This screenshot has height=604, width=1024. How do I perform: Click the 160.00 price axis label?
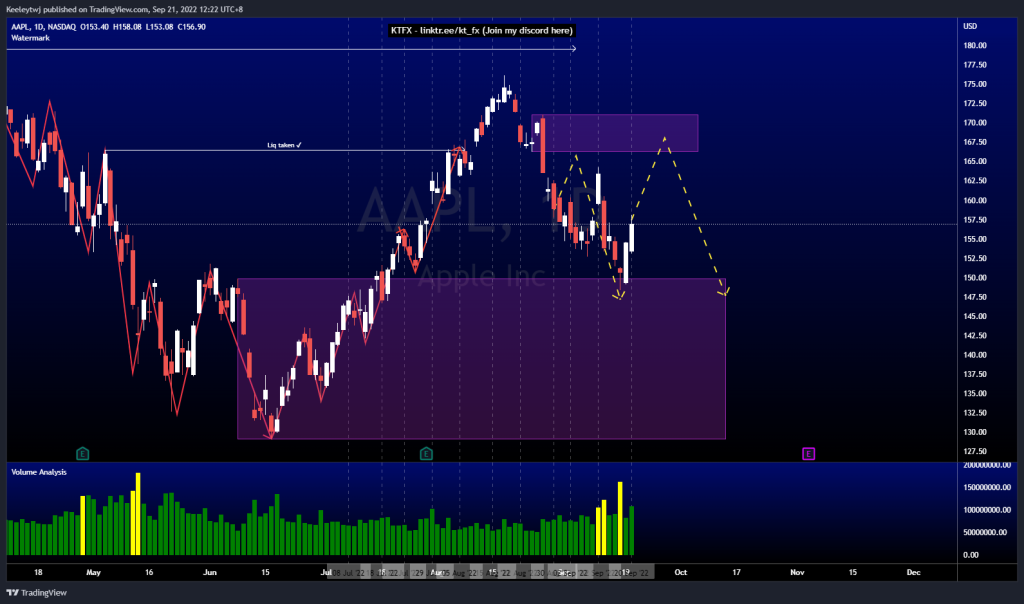pyautogui.click(x=974, y=200)
